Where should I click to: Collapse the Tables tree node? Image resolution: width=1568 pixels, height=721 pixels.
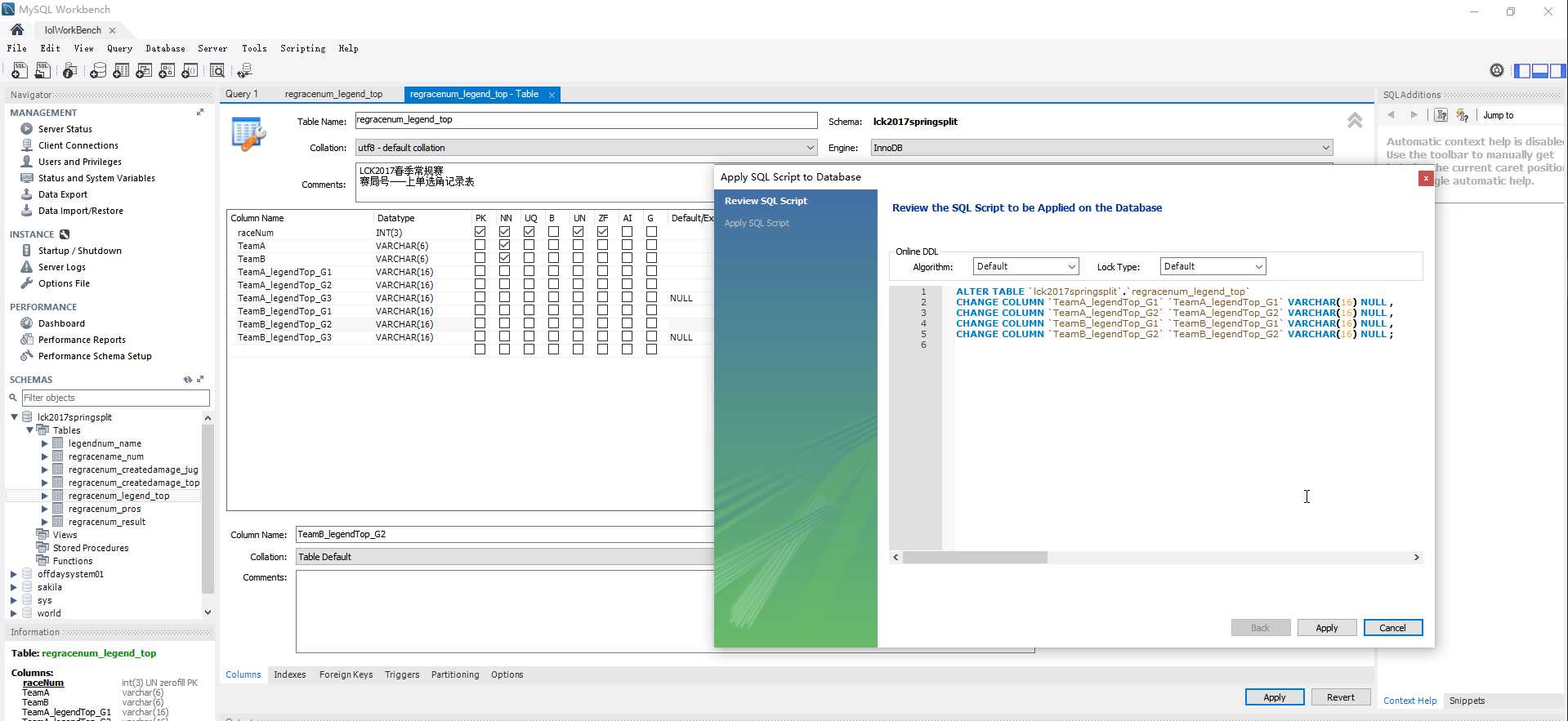[29, 429]
